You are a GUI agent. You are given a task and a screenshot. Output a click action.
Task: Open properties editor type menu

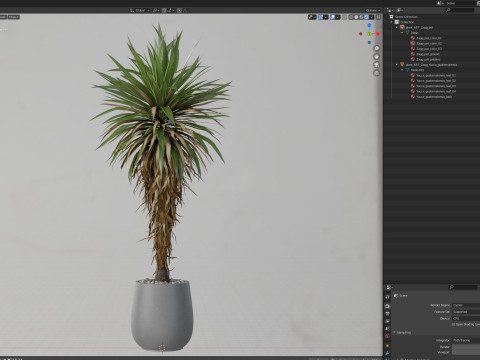coord(389,287)
